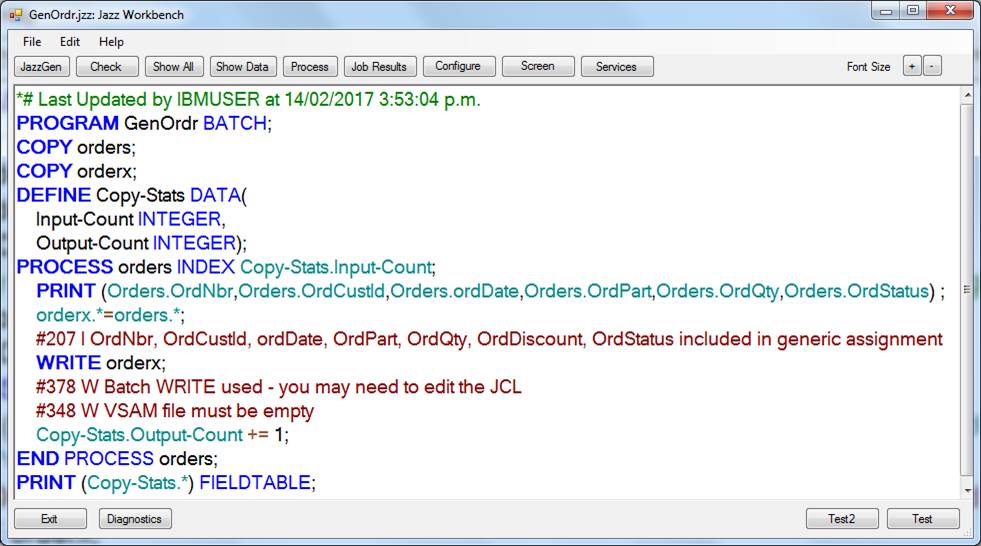Click the JazzGen button
The height and width of the screenshot is (546, 981).
click(x=41, y=66)
